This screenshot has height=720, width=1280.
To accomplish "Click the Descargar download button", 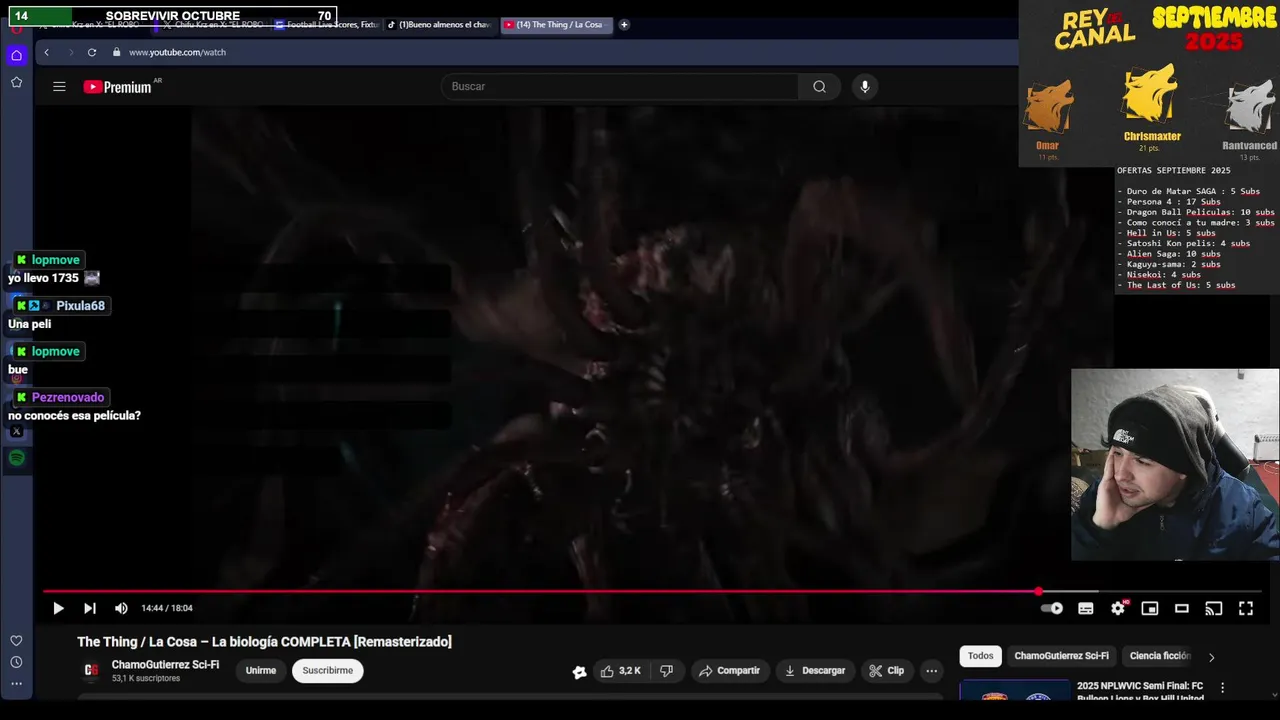I will point(814,671).
